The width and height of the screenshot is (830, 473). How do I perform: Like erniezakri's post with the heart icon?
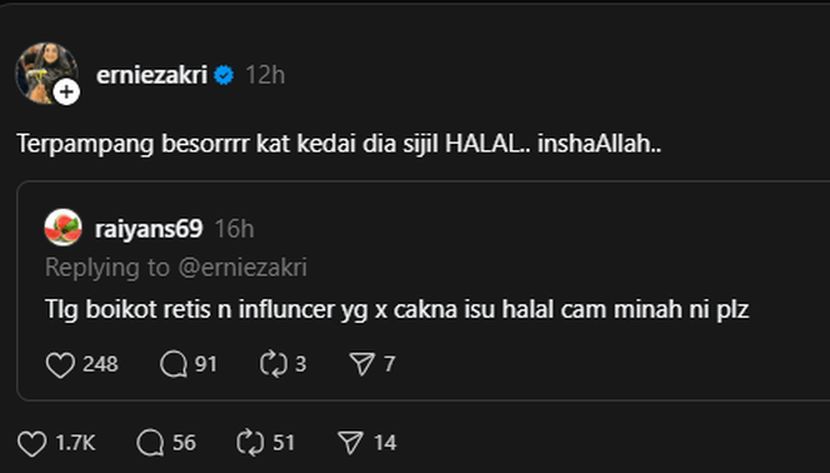click(x=33, y=442)
